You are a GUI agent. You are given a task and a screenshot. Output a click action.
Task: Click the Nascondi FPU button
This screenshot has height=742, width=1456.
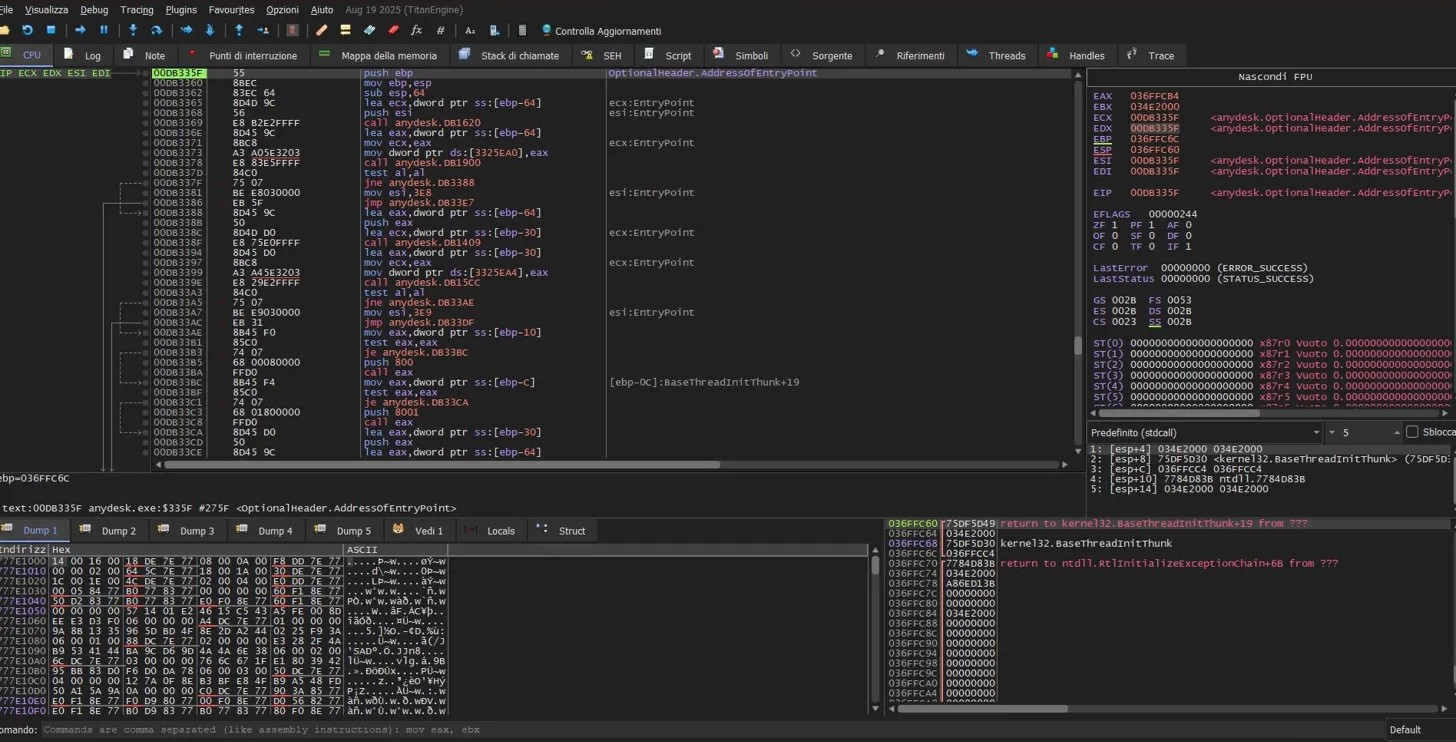[1274, 77]
